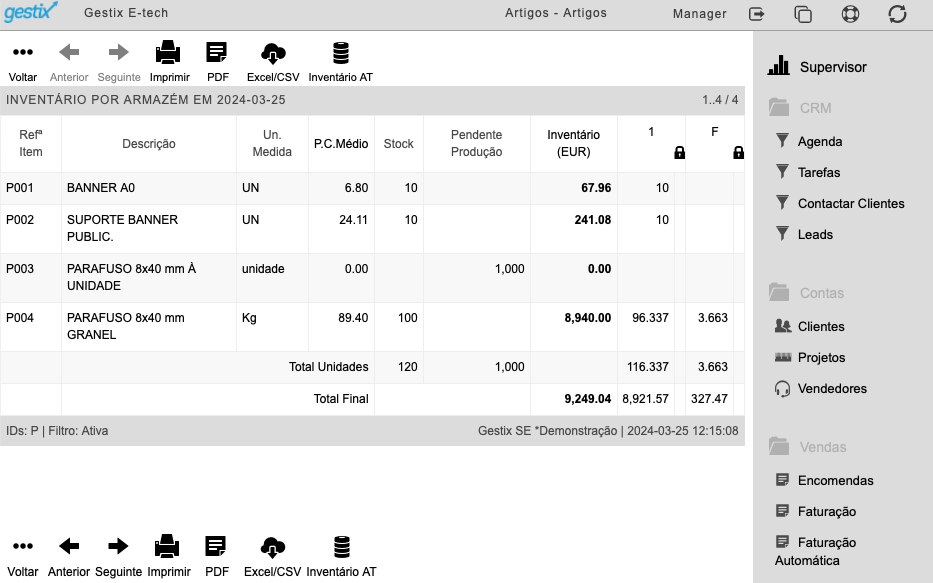This screenshot has height=583, width=933.
Task: Open Vendedores in the sidebar
Action: click(x=821, y=388)
